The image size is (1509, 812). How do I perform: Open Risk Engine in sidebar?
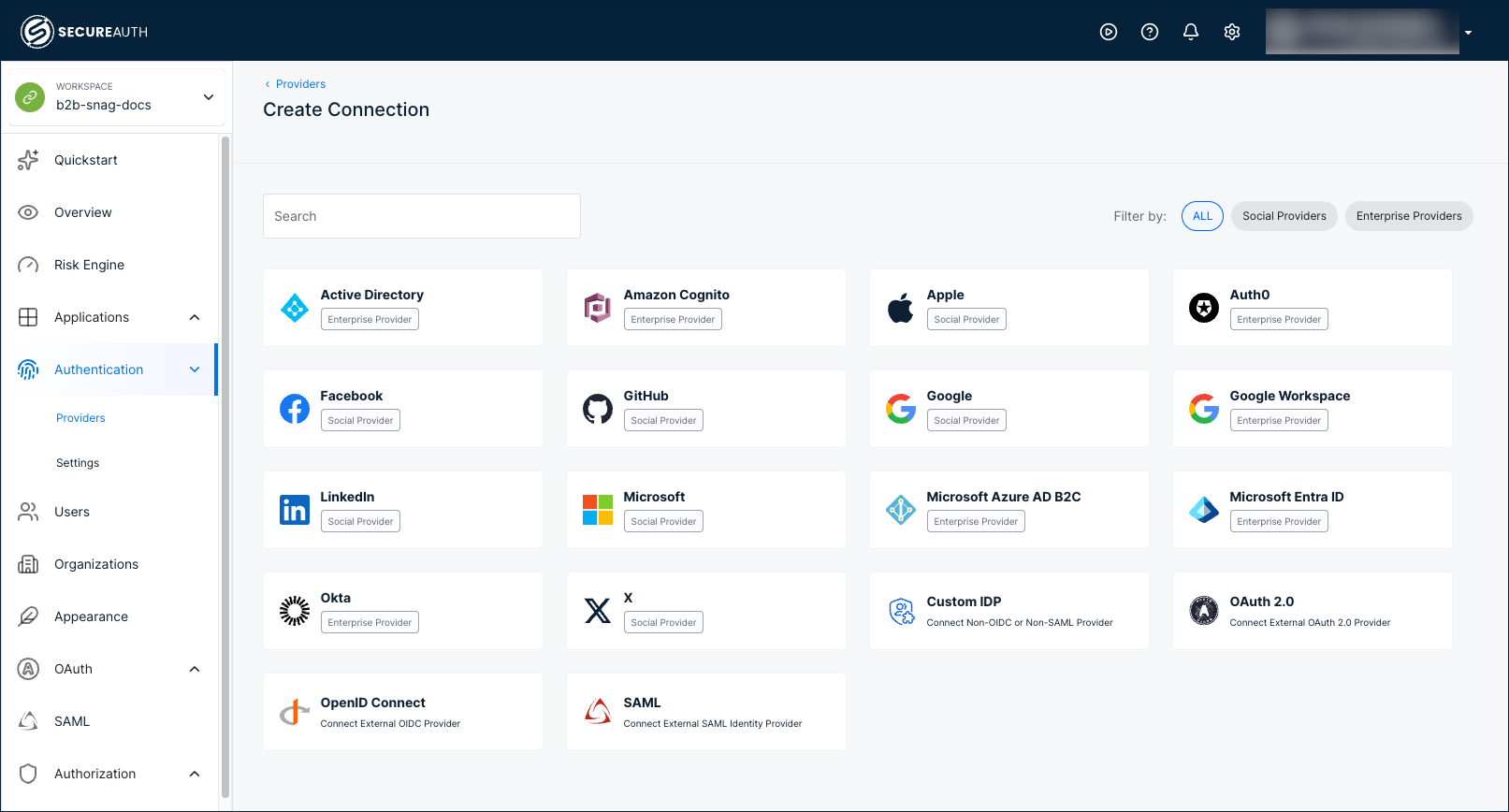click(x=109, y=265)
